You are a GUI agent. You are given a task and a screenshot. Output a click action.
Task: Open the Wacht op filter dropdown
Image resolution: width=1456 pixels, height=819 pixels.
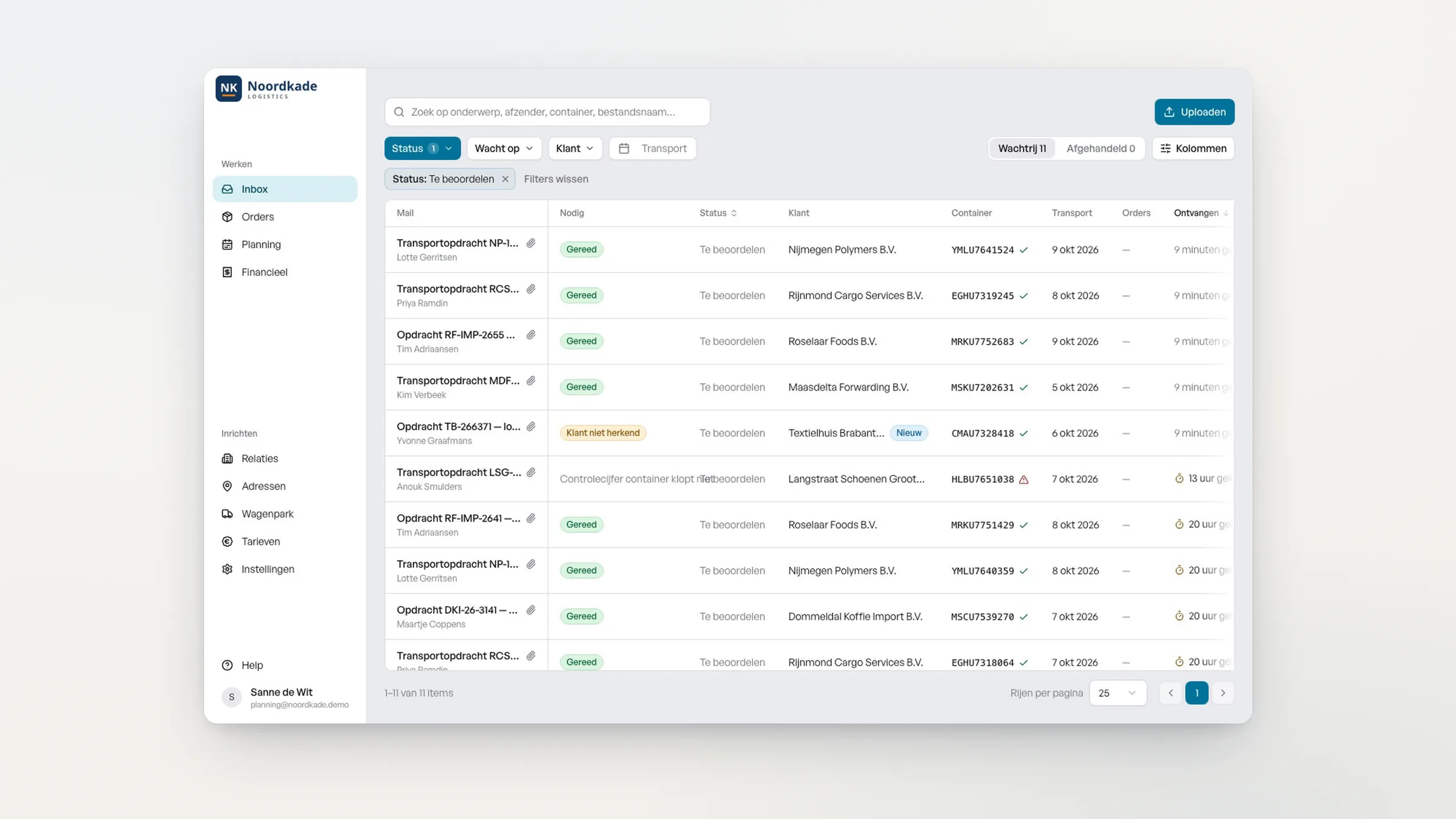(x=504, y=148)
